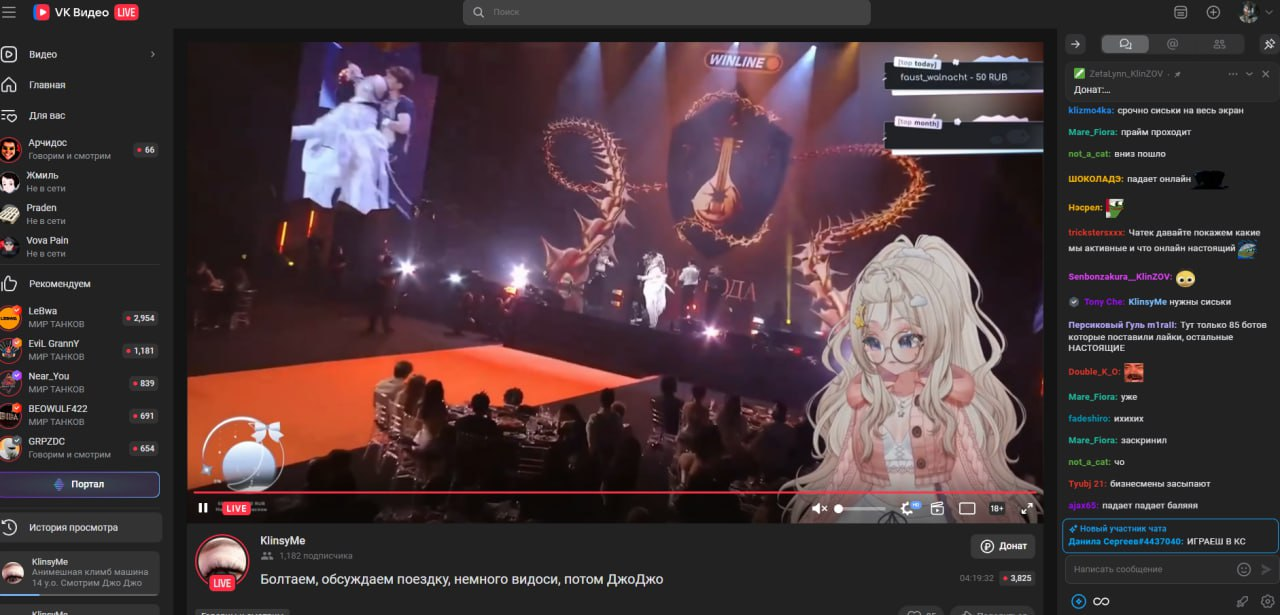Open chat settings gear icon
1280x615 pixels.
(1268, 601)
